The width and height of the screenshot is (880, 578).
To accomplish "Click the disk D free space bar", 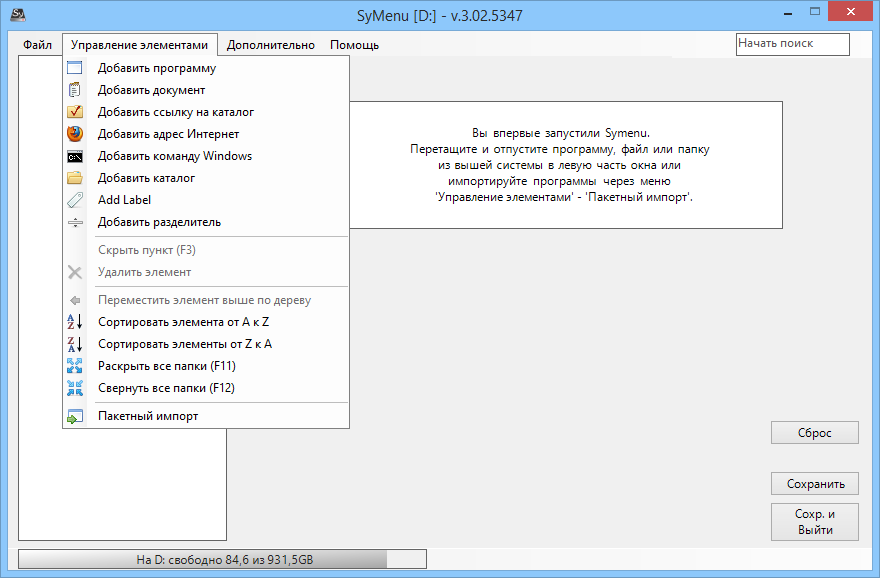I will click(222, 559).
